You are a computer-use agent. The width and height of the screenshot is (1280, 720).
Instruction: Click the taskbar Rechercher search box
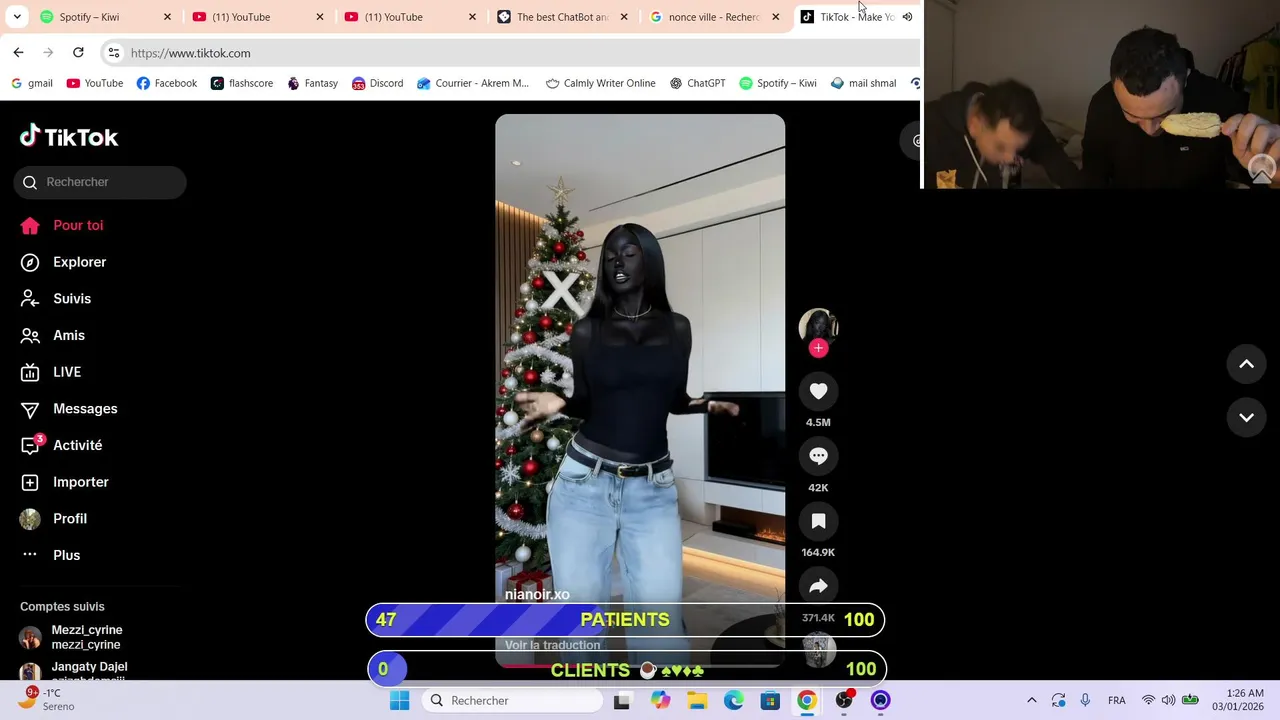[511, 700]
